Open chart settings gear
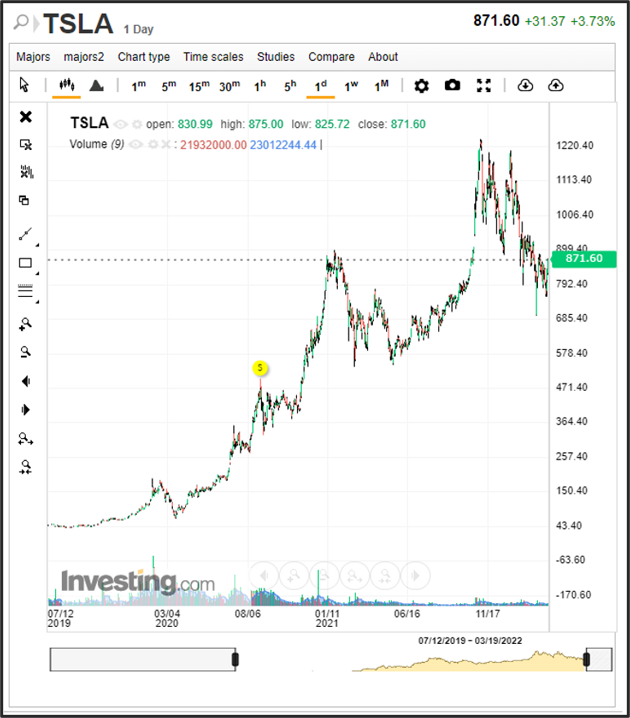 click(421, 86)
